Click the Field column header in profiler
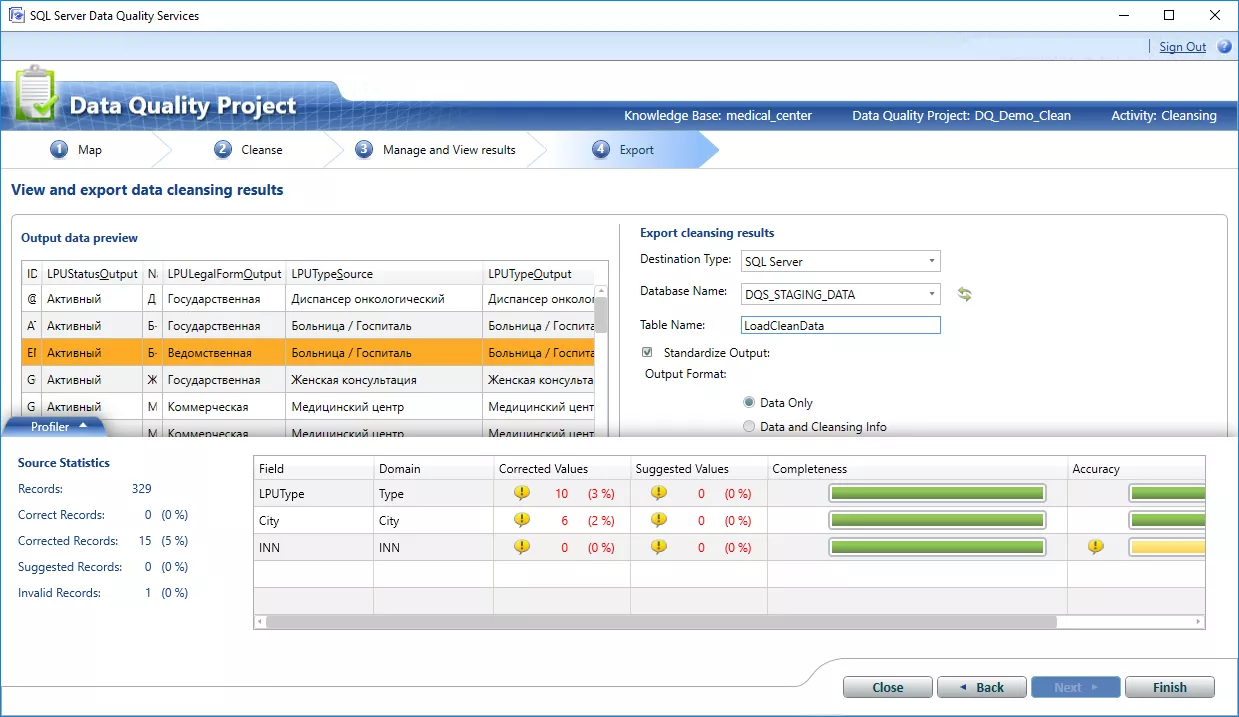This screenshot has width=1239, height=717. [314, 468]
